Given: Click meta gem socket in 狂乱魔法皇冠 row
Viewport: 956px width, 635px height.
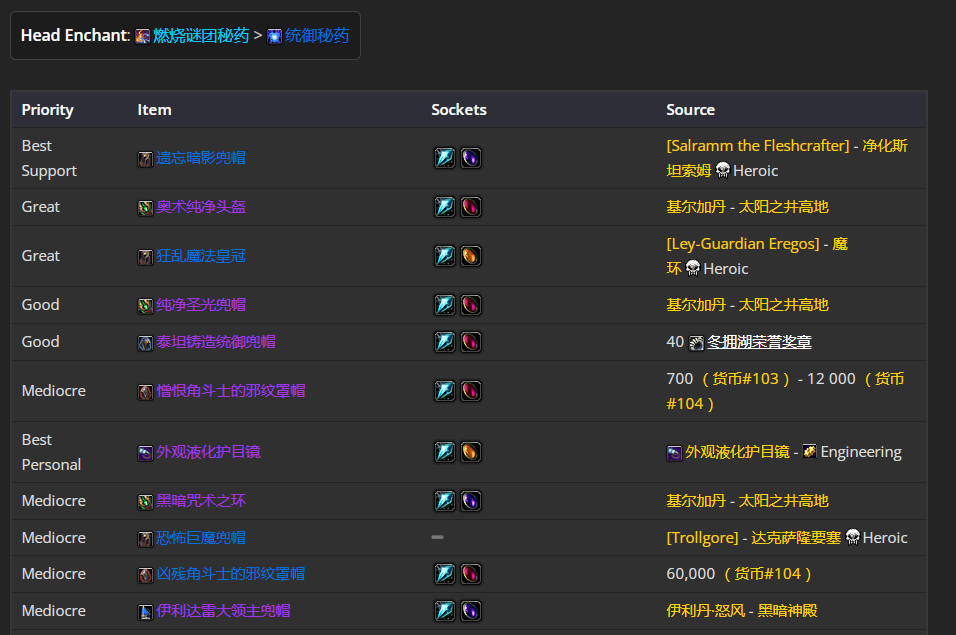Looking at the screenshot, I should [x=445, y=256].
